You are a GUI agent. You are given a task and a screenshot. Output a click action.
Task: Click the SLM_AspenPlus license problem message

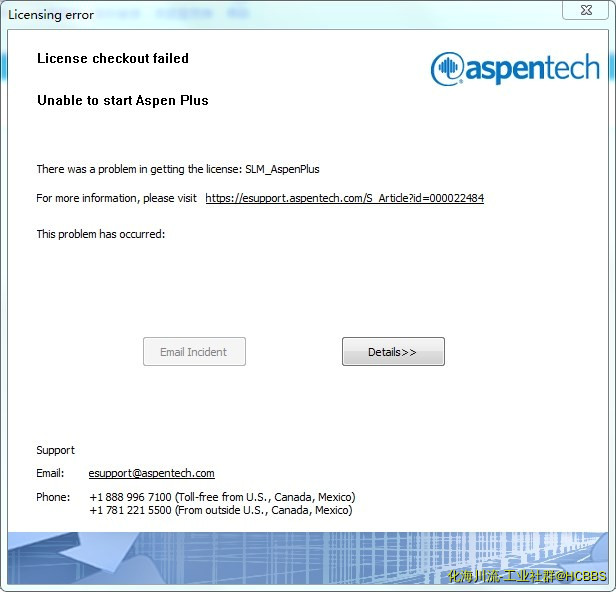(x=178, y=169)
